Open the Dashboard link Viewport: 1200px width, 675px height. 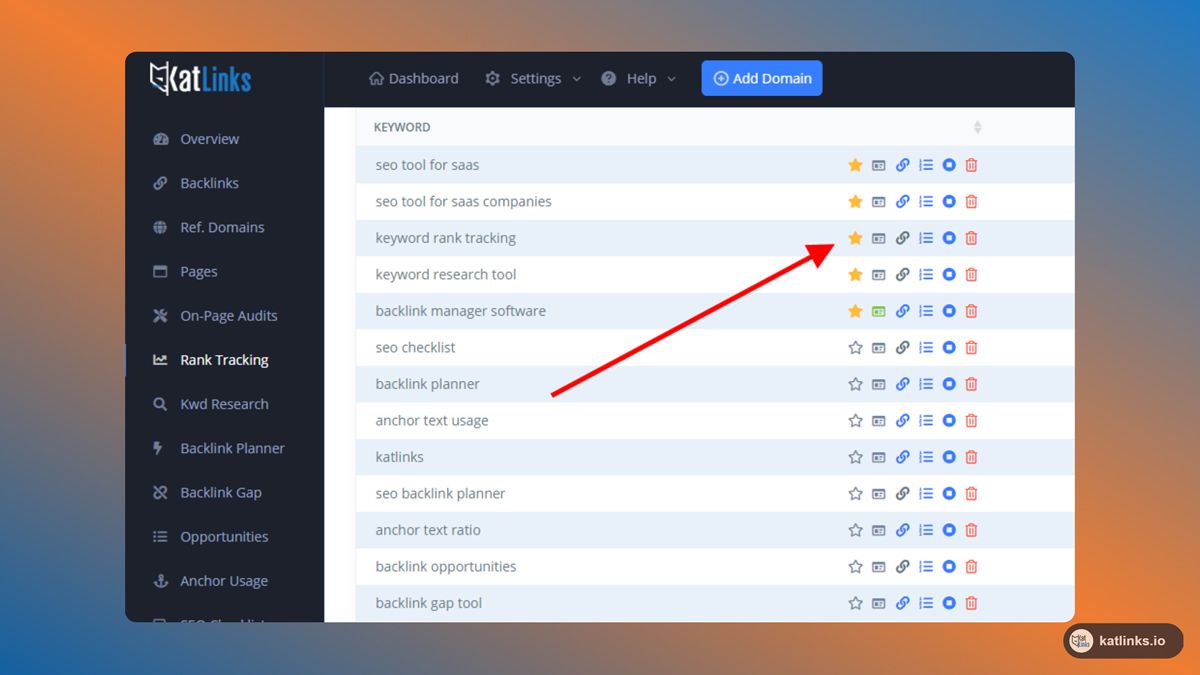[x=414, y=78]
